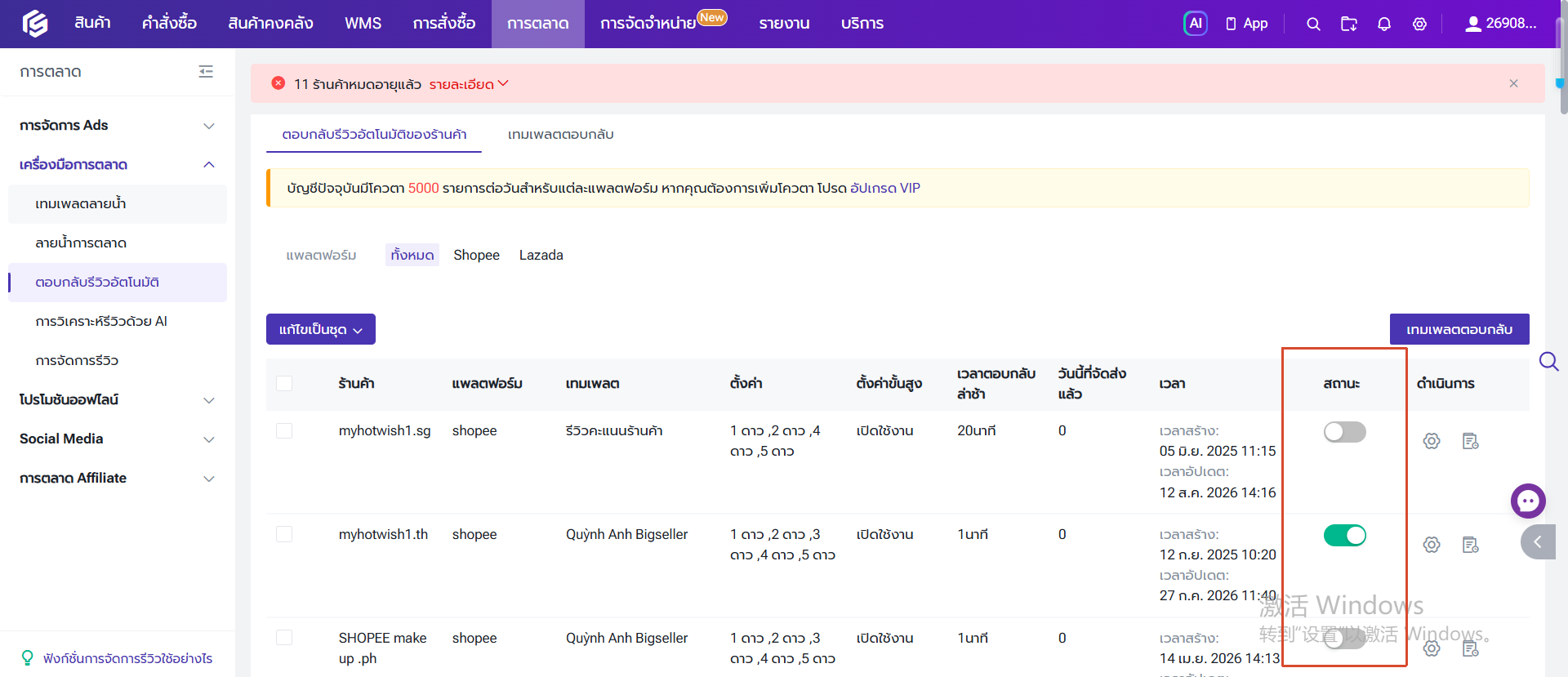Expand the รายละเอียด details in the alert
Image resolution: width=1568 pixels, height=677 pixels.
469,84
